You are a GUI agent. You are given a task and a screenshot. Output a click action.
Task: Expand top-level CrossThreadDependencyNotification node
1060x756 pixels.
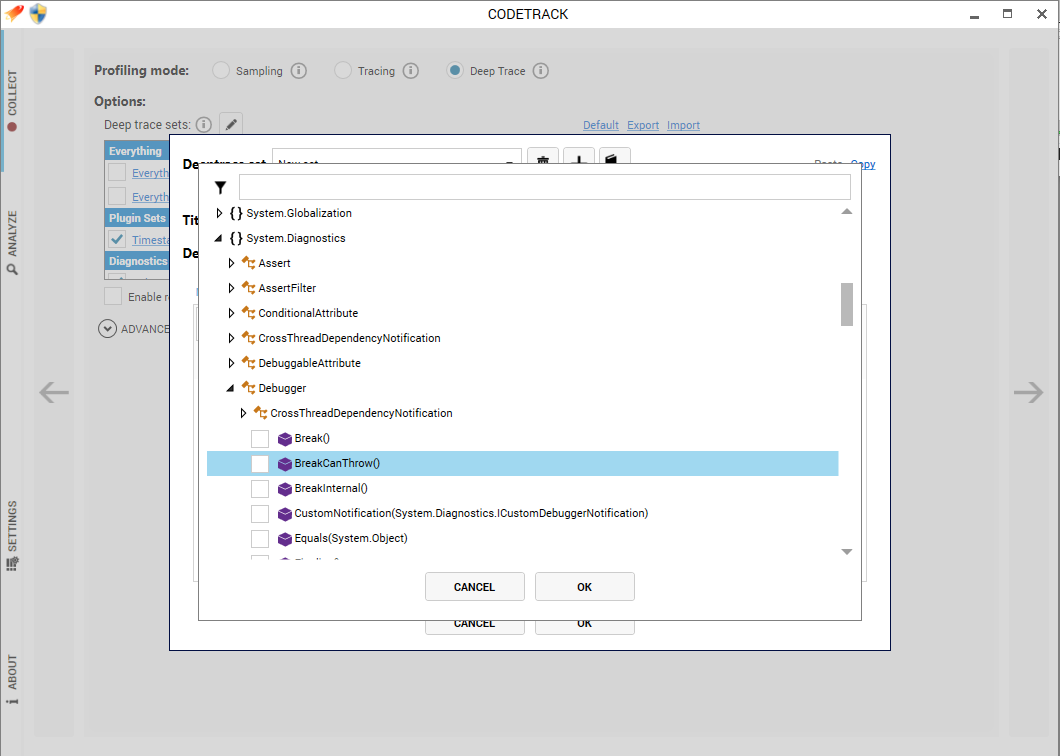coord(231,338)
